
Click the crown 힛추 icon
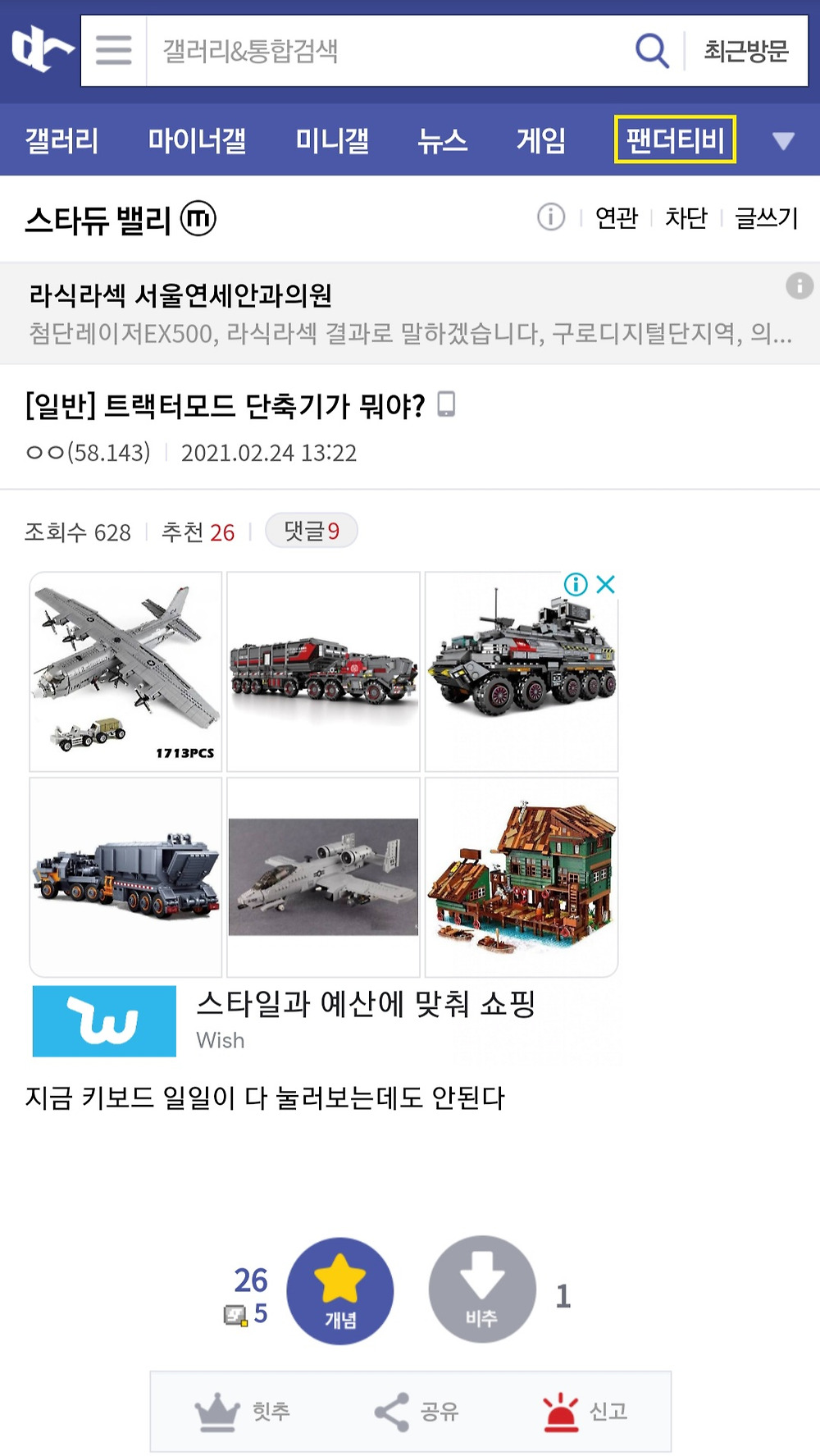coord(217,1412)
